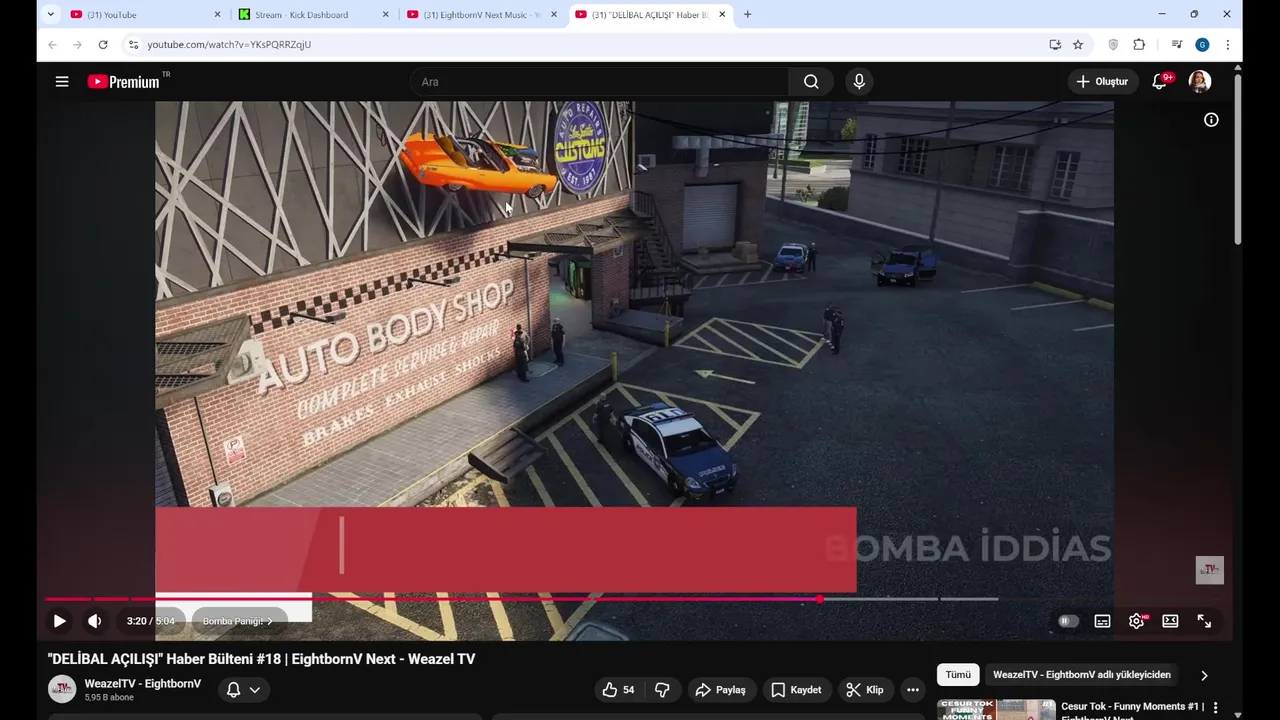Open the Bomba Paniği chapter chip
This screenshot has width=1280, height=720.
238,621
